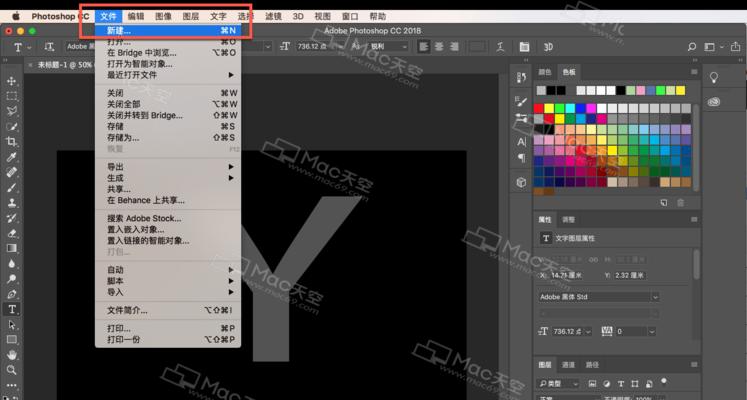Choose 置入嵌入对象... from the menu
Viewport: 747px width, 400px height.
pyautogui.click(x=168, y=230)
